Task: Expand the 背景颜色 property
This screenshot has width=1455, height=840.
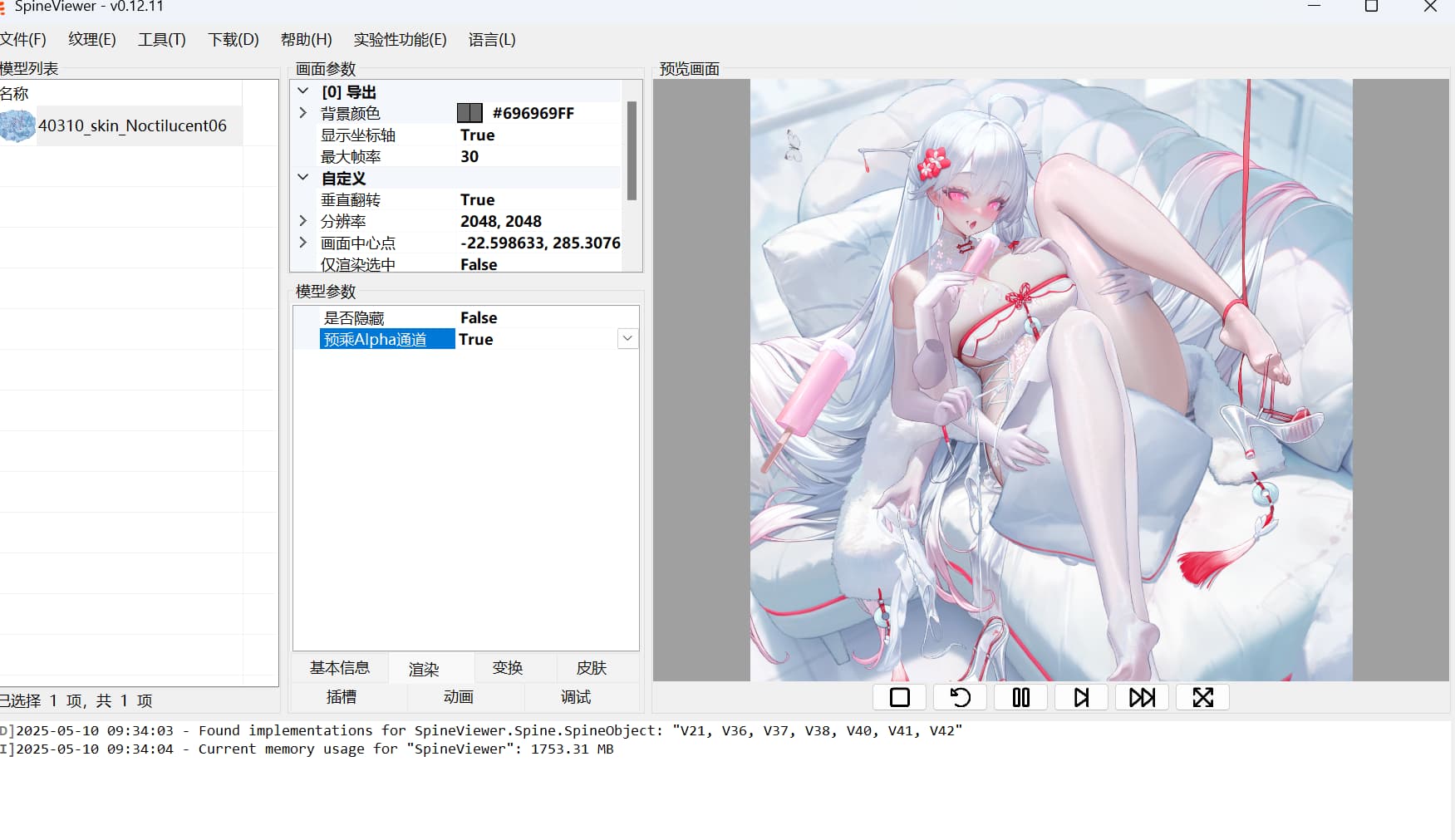Action: [303, 113]
